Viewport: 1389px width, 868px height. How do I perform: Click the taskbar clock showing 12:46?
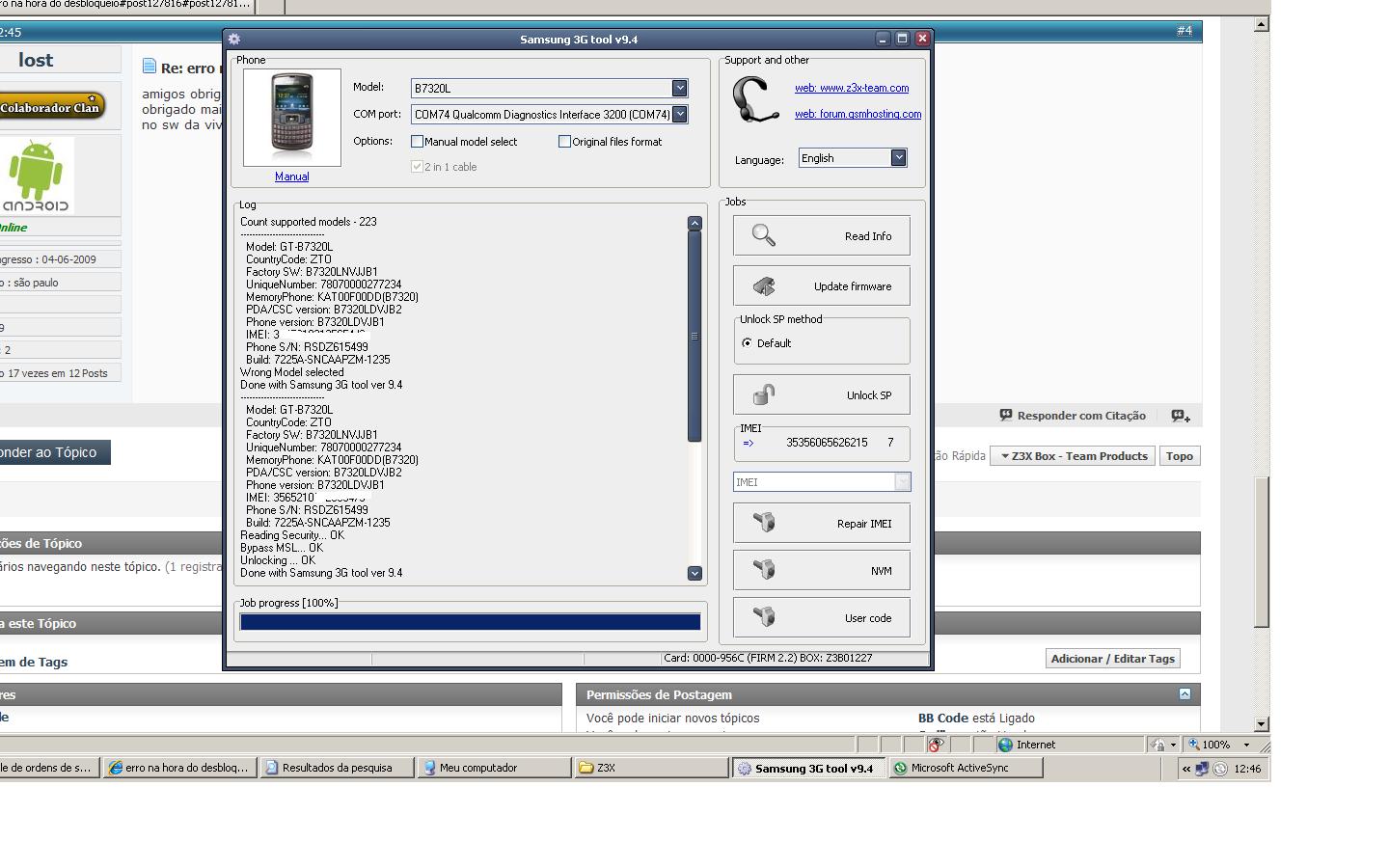click(x=1247, y=769)
